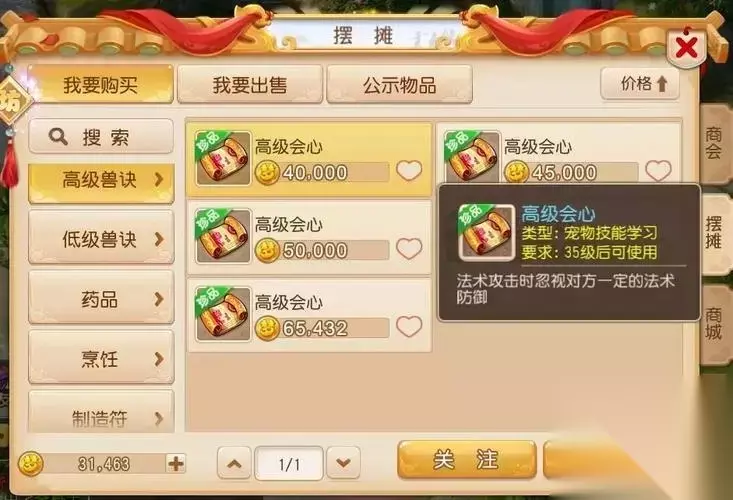Expand the 药品 category
This screenshot has width=733, height=500.
point(101,298)
